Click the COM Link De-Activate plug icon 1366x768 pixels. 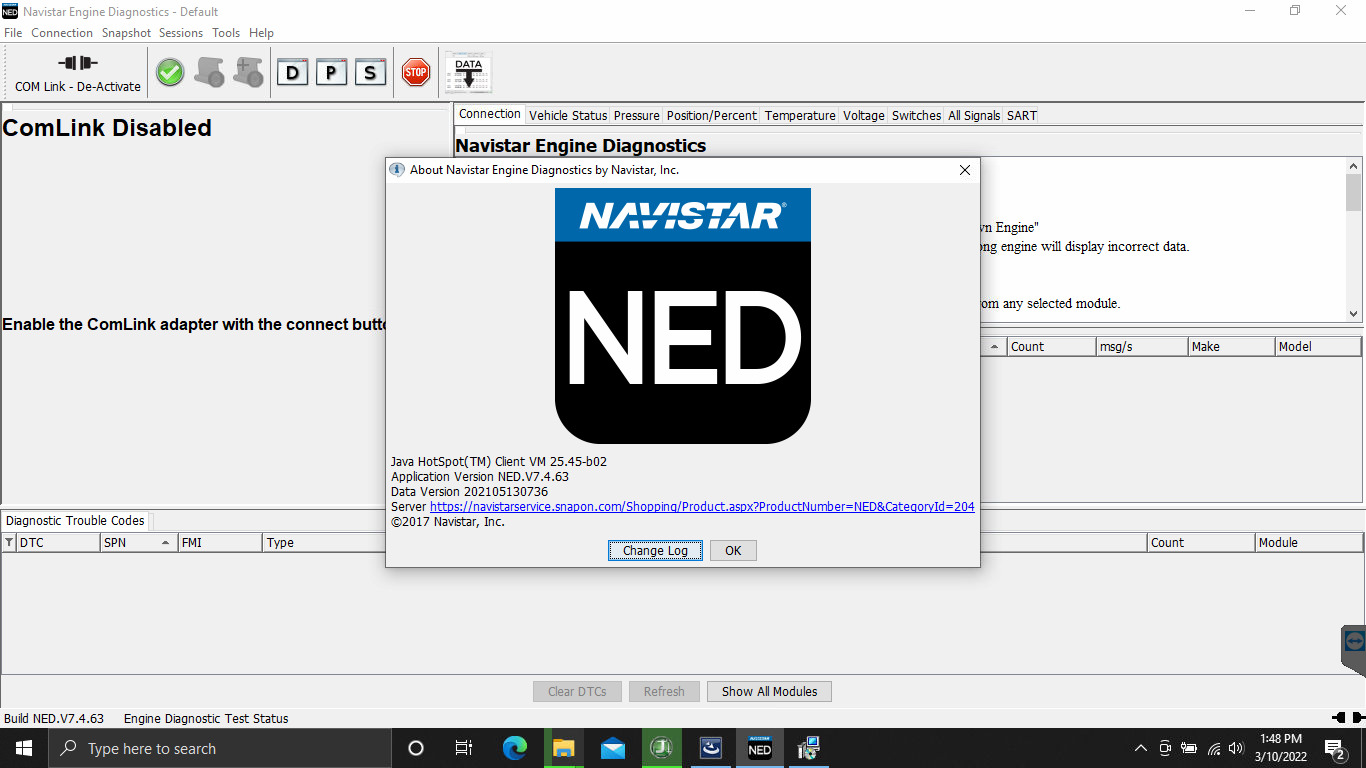click(x=77, y=62)
